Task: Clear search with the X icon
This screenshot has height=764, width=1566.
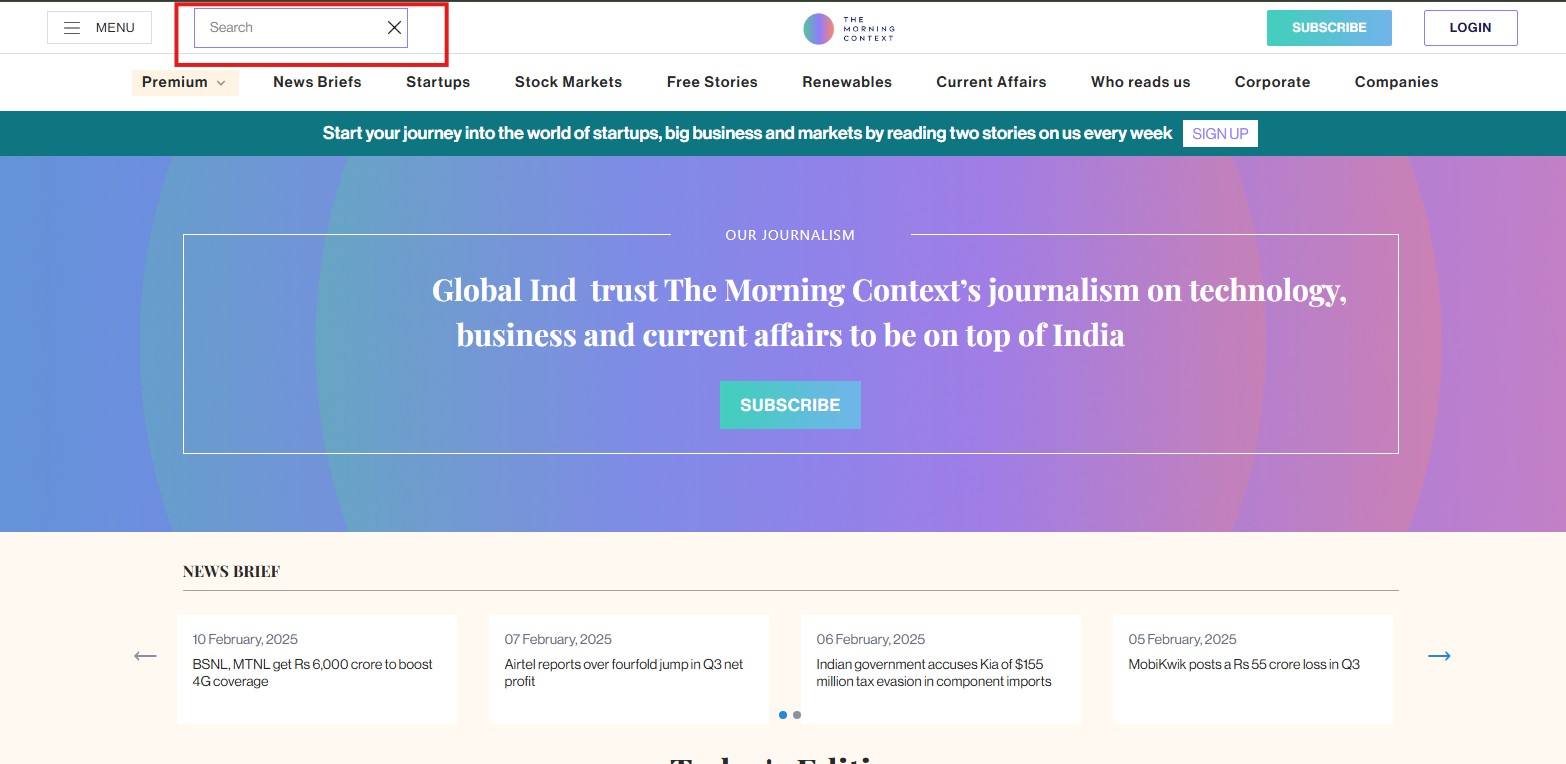Action: point(394,28)
